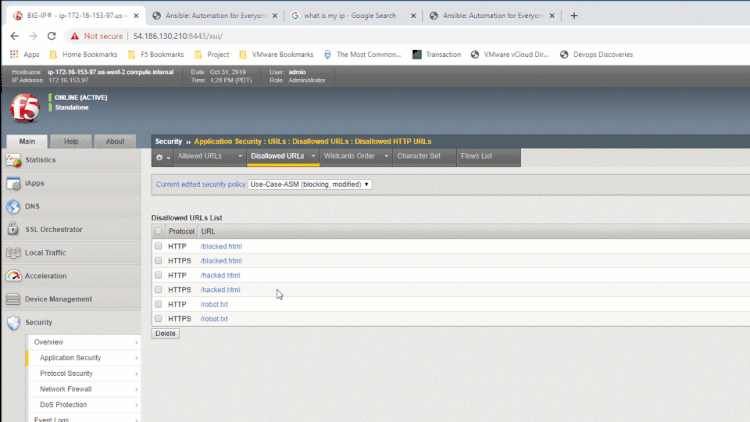
Task: Open the gear settings menu in Security bar
Action: [x=161, y=157]
